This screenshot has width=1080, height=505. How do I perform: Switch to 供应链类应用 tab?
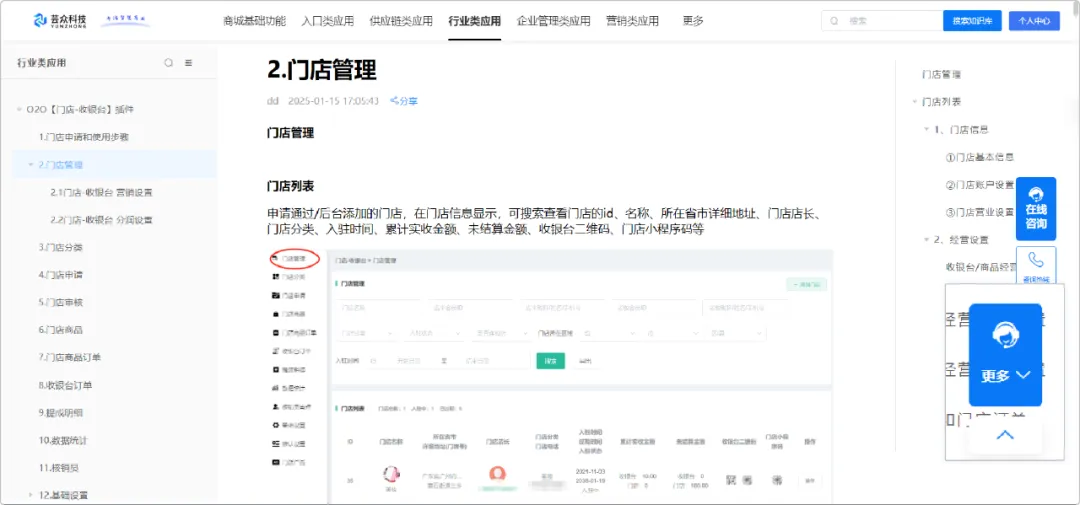pyautogui.click(x=401, y=21)
